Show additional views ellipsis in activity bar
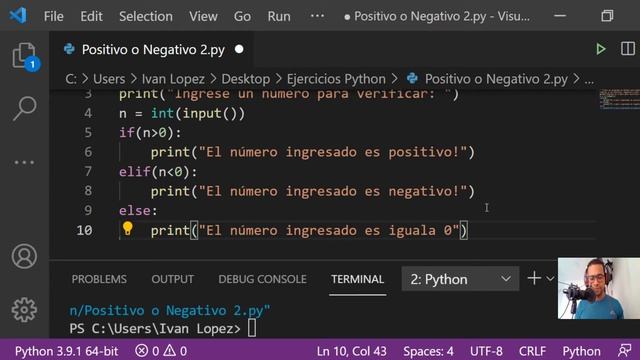This screenshot has height=360, width=640. [24, 162]
